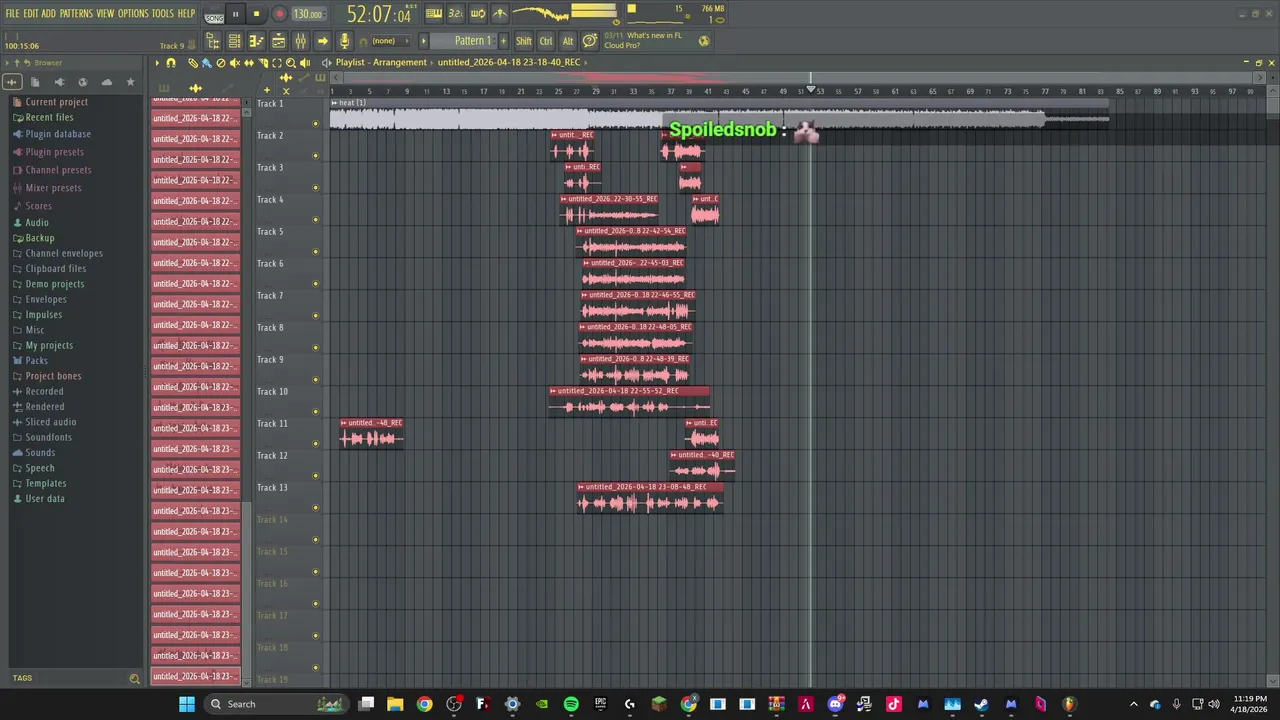
Task: Click the Pause playback button
Action: (x=235, y=14)
